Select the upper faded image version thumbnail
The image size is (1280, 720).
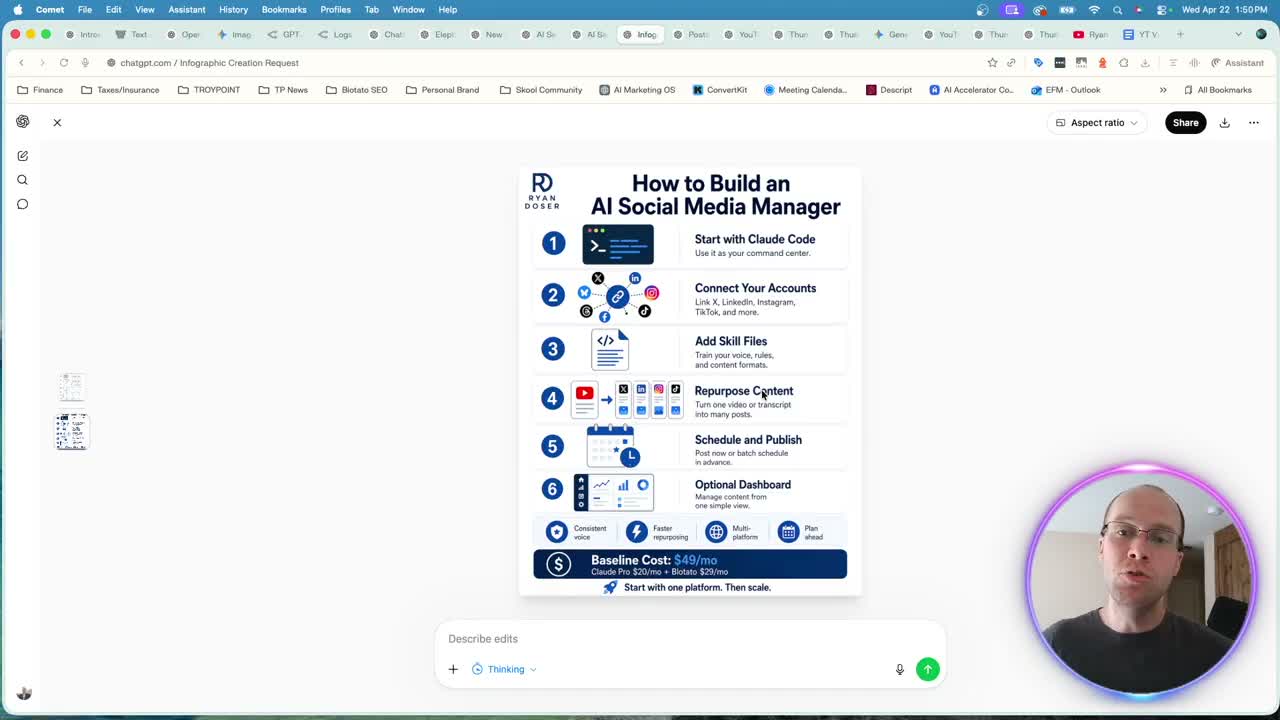coord(71,386)
